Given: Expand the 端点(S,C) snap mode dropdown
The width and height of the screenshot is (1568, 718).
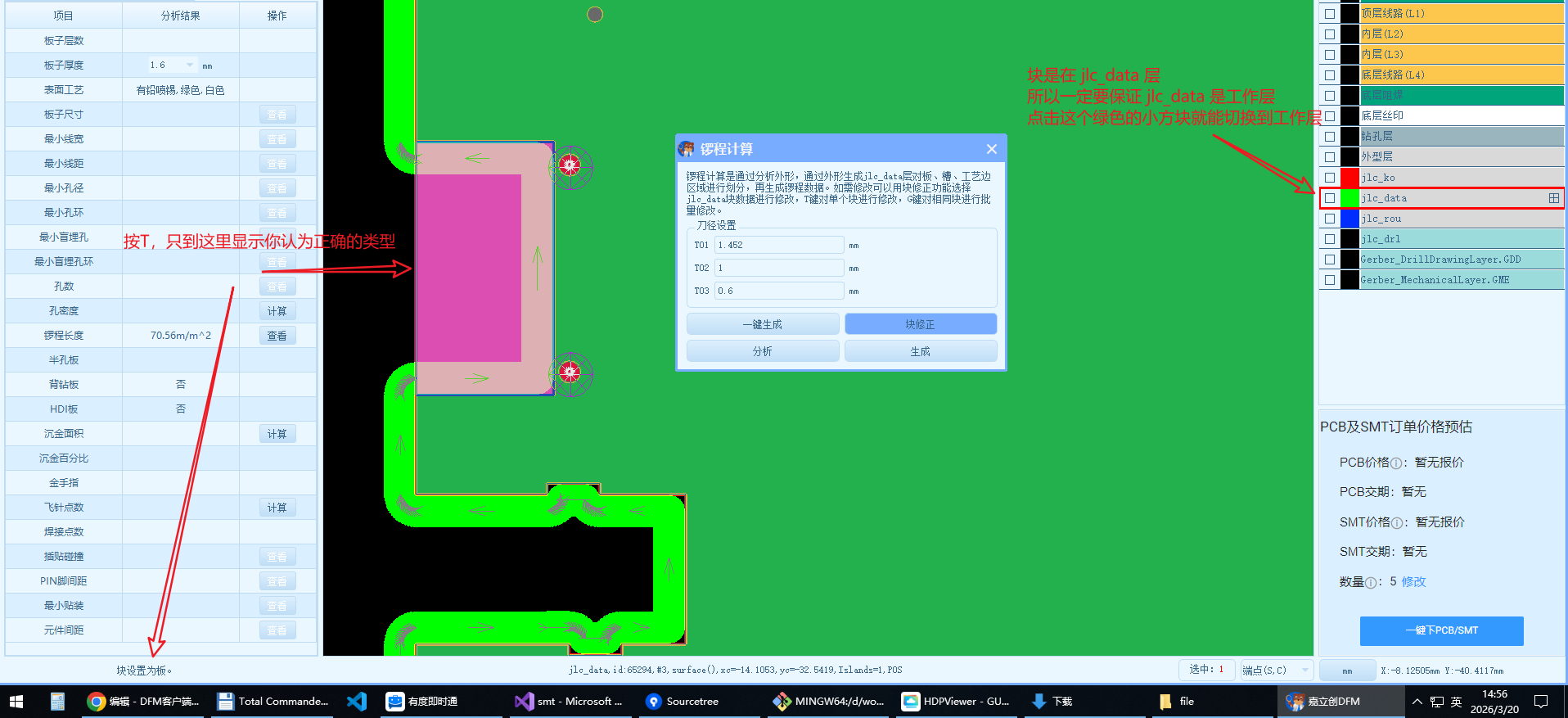Looking at the screenshot, I should (x=1304, y=671).
